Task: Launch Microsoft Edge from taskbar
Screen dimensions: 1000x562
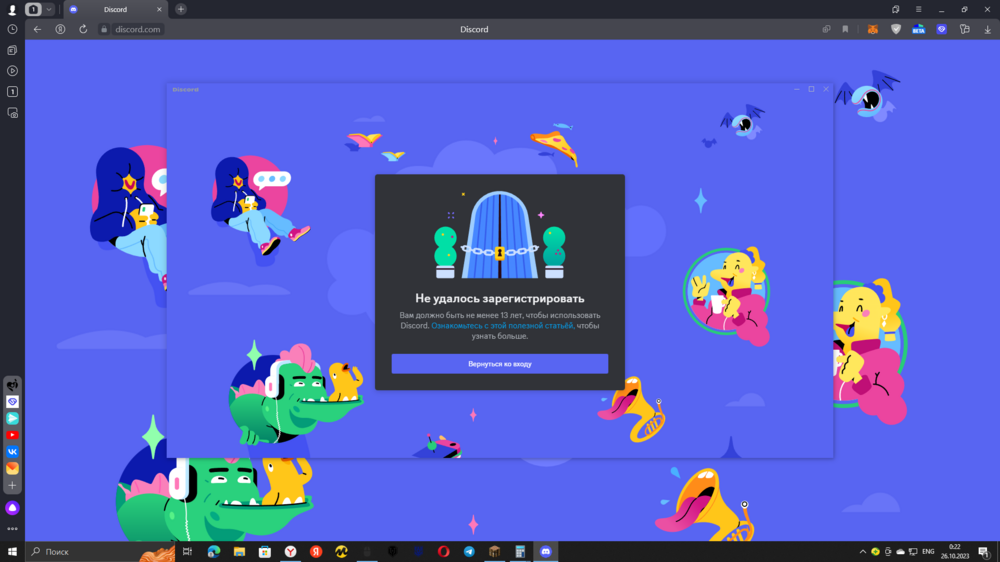Action: tap(214, 552)
